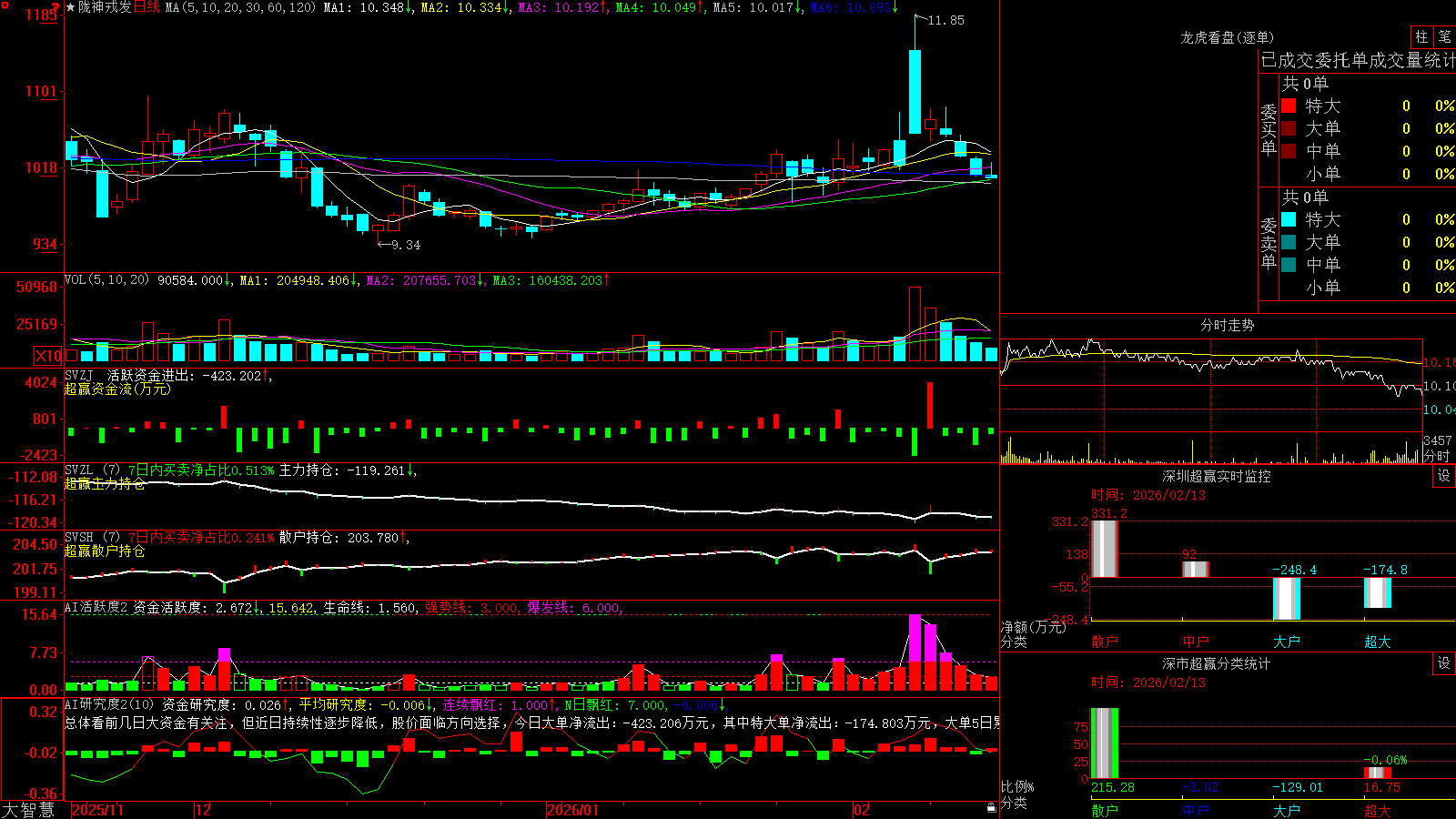Click the 散户 bar showing 331.2
Viewport: 1456px width, 819px height.
click(1104, 549)
